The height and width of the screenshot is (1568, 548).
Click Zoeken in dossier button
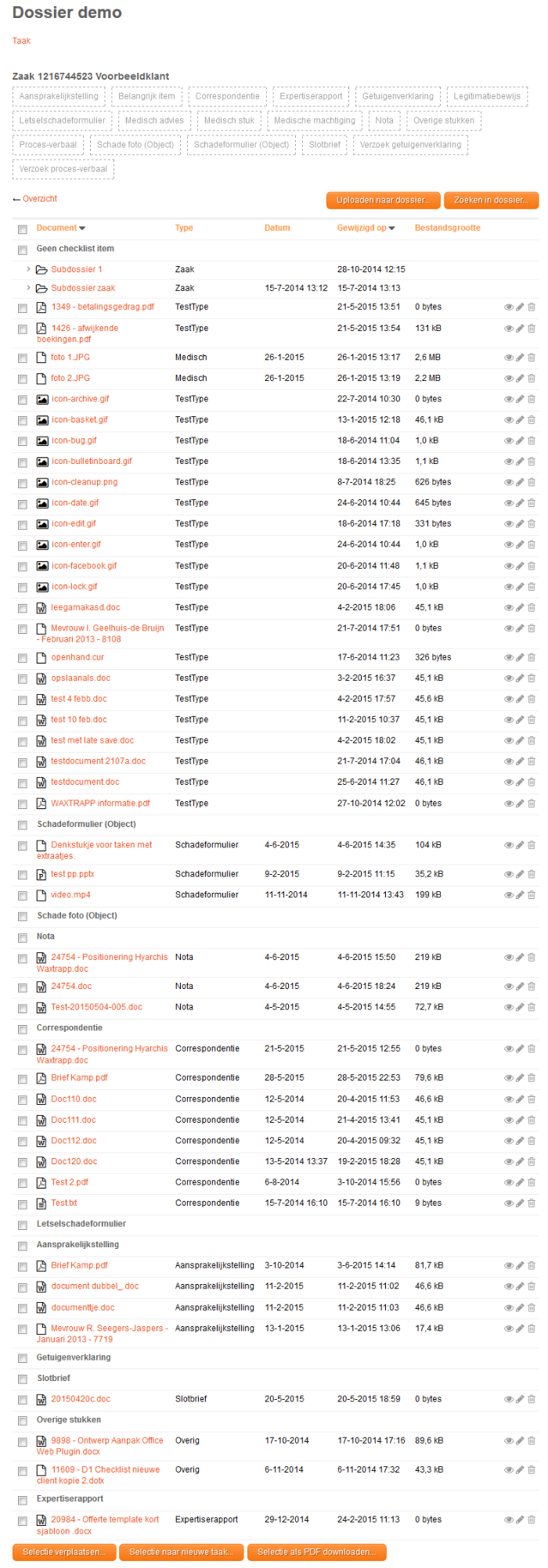[x=491, y=200]
